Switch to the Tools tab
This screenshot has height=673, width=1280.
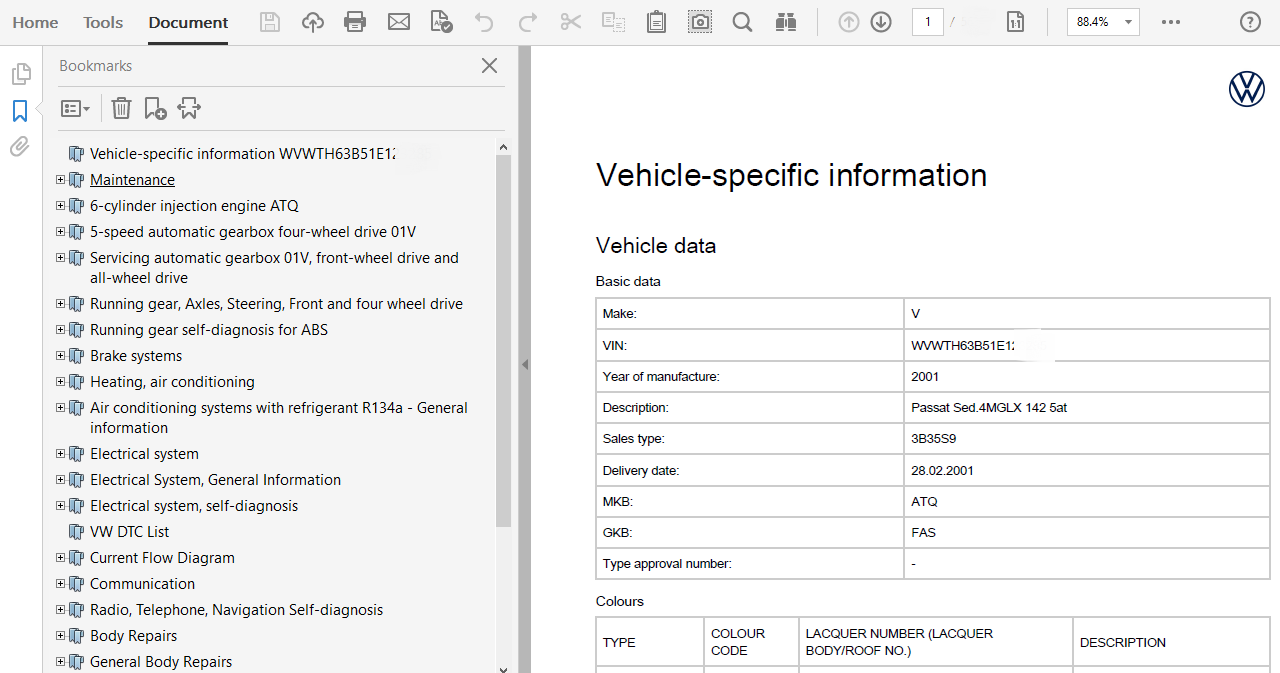pos(103,22)
